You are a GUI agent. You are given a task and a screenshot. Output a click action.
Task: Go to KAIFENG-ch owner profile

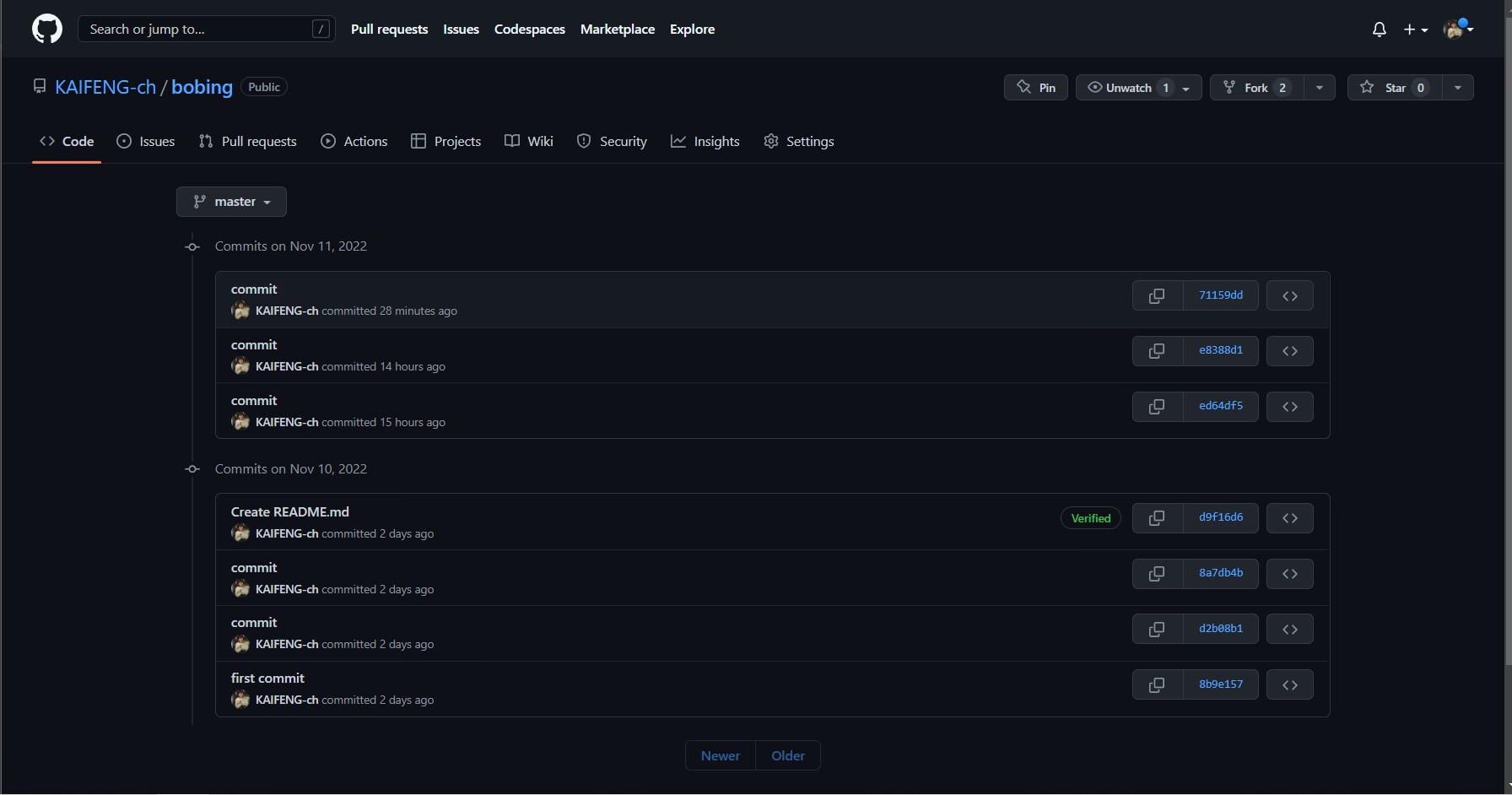pos(105,87)
